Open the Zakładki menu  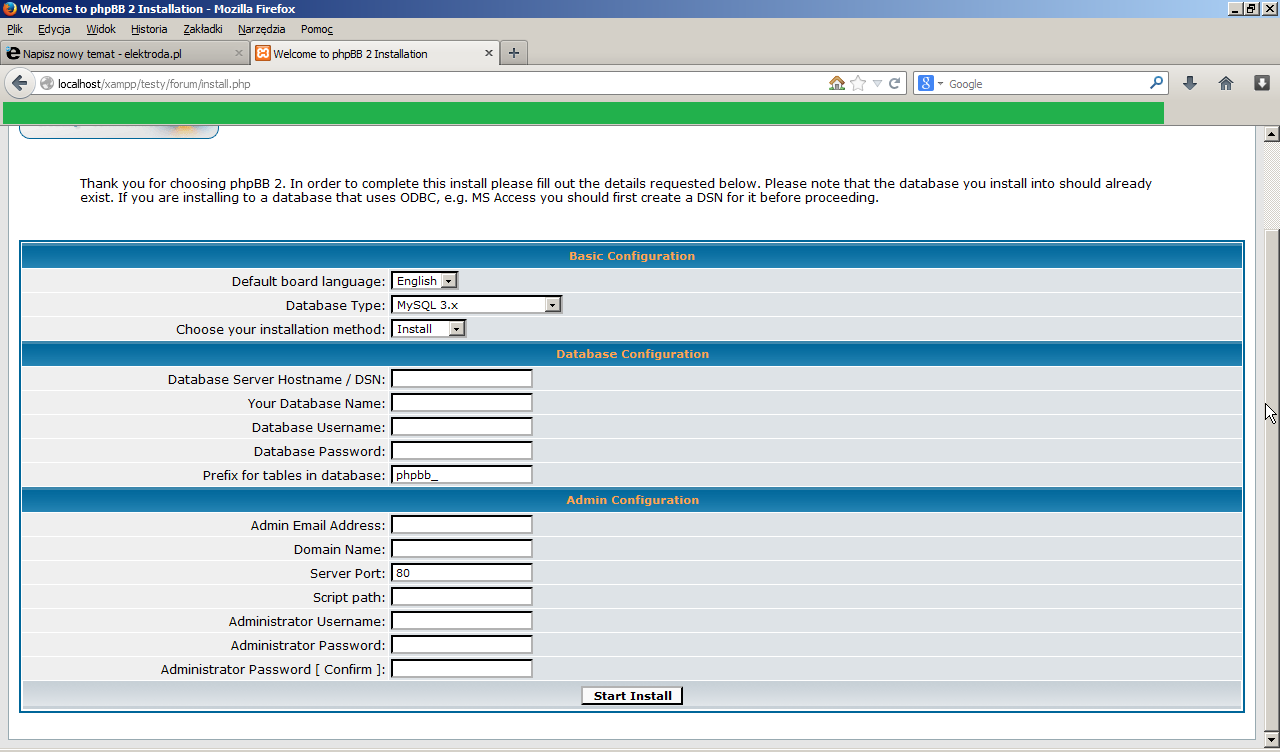click(203, 29)
